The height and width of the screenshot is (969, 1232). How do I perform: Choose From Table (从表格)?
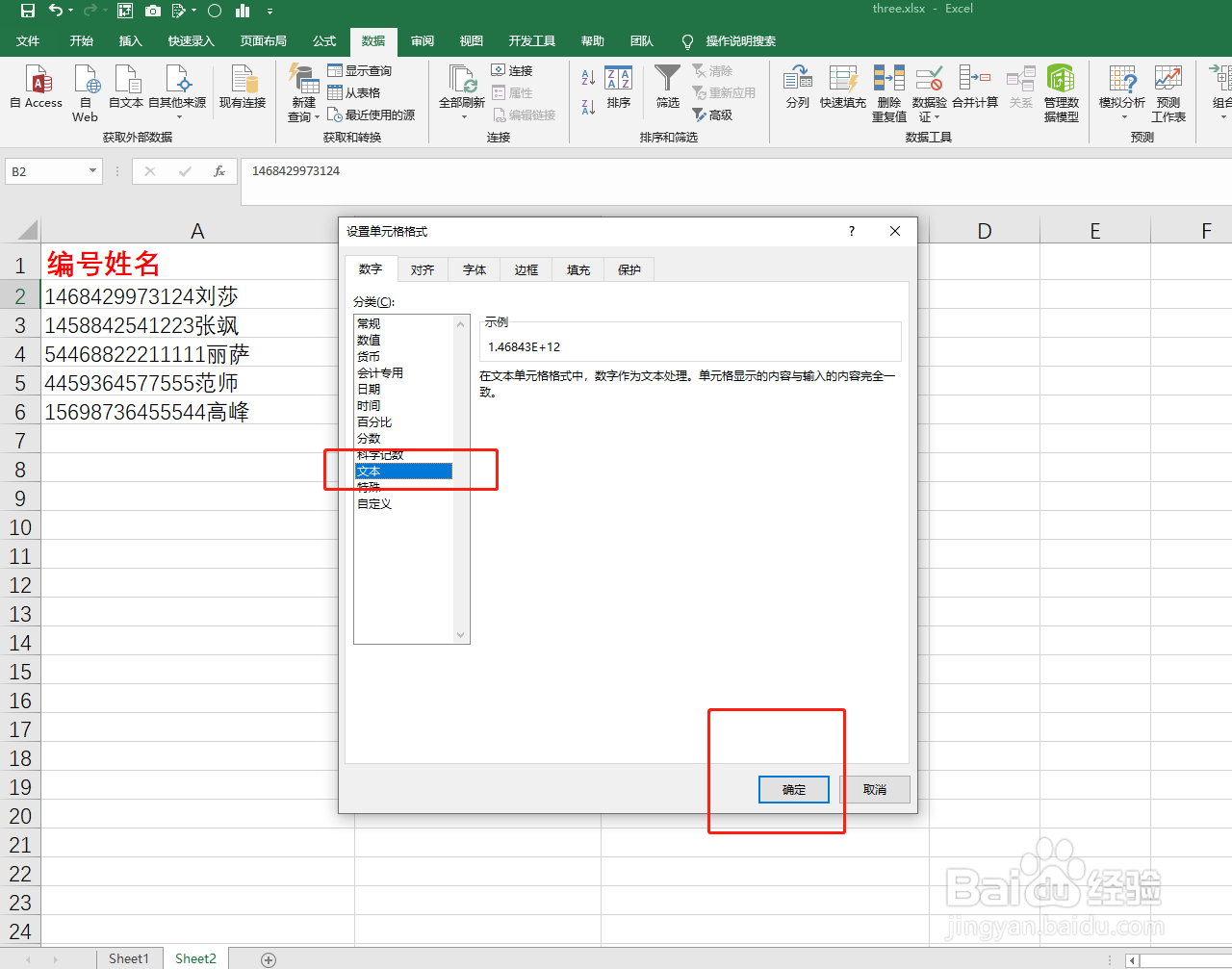(354, 93)
